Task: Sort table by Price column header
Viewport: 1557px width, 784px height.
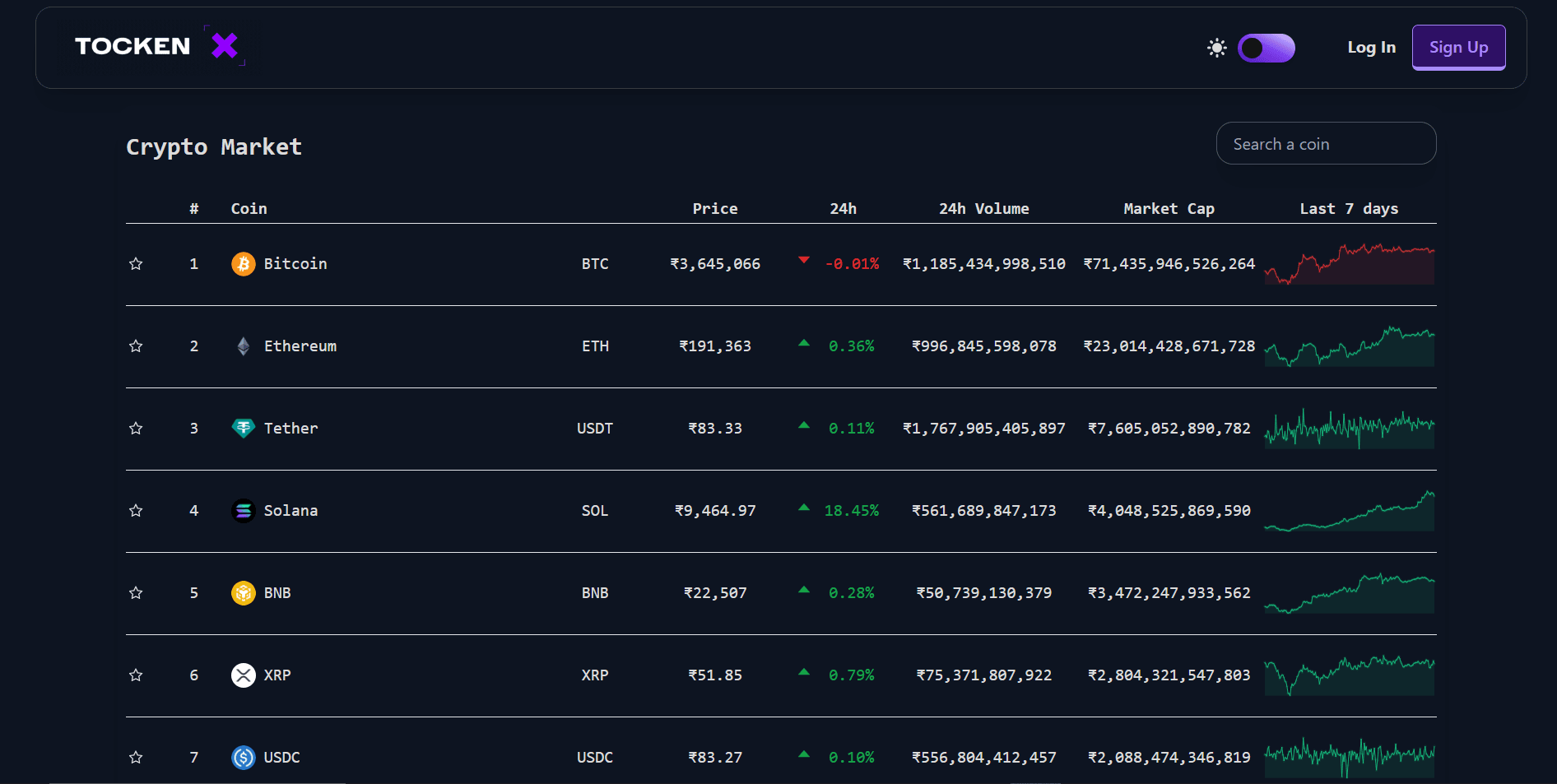Action: (714, 209)
